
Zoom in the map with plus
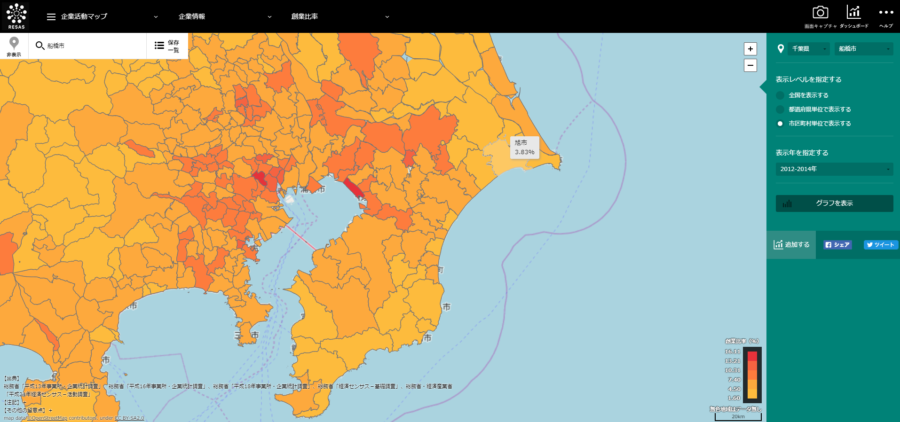[x=750, y=48]
